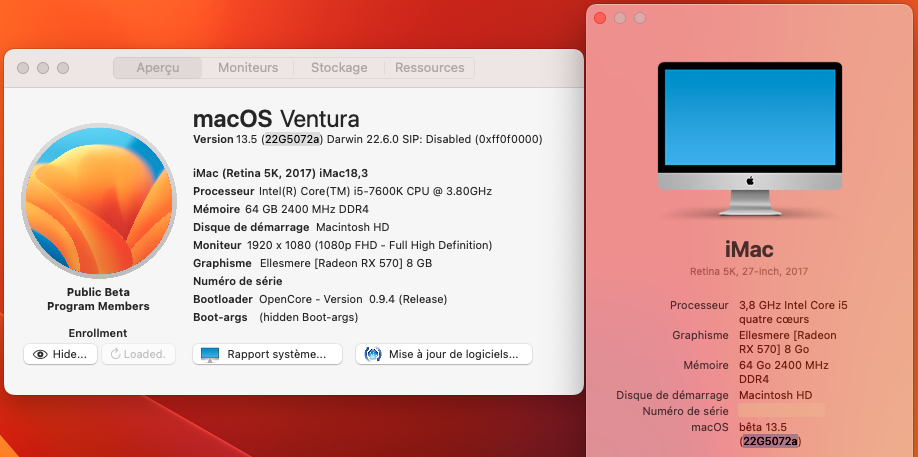
Task: Minimize the macOS Ventura overview window
Action: click(x=43, y=68)
